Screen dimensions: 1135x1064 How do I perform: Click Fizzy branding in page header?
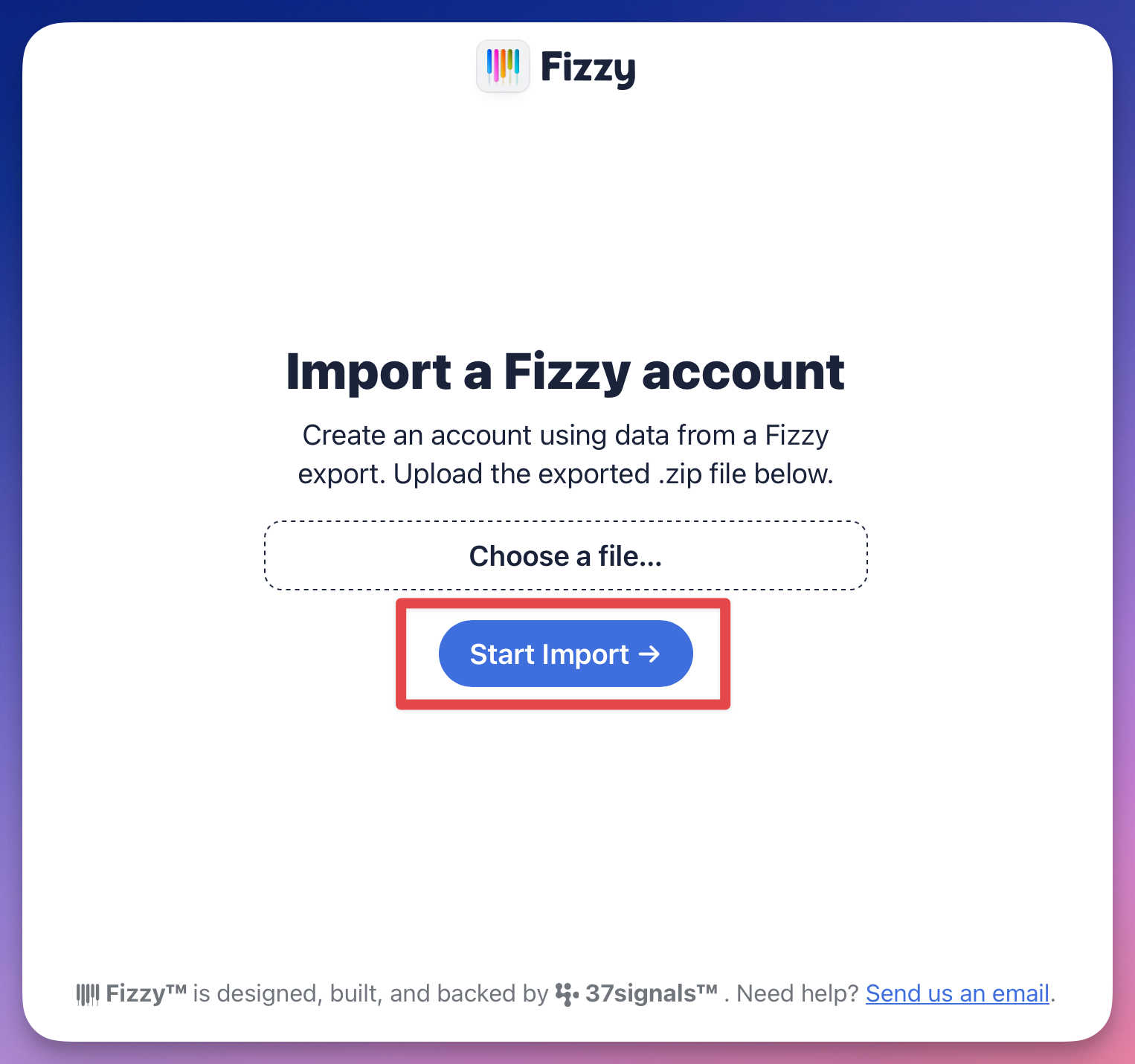coord(556,68)
